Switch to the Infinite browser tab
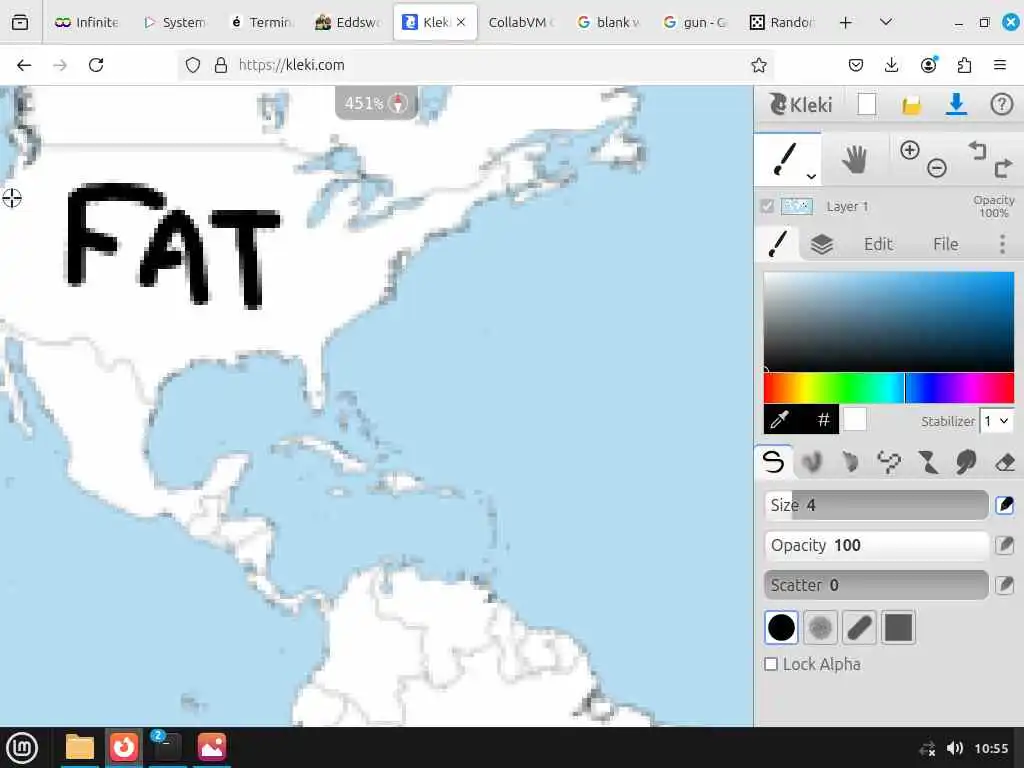Screen dimensions: 1024x768 coord(86,22)
